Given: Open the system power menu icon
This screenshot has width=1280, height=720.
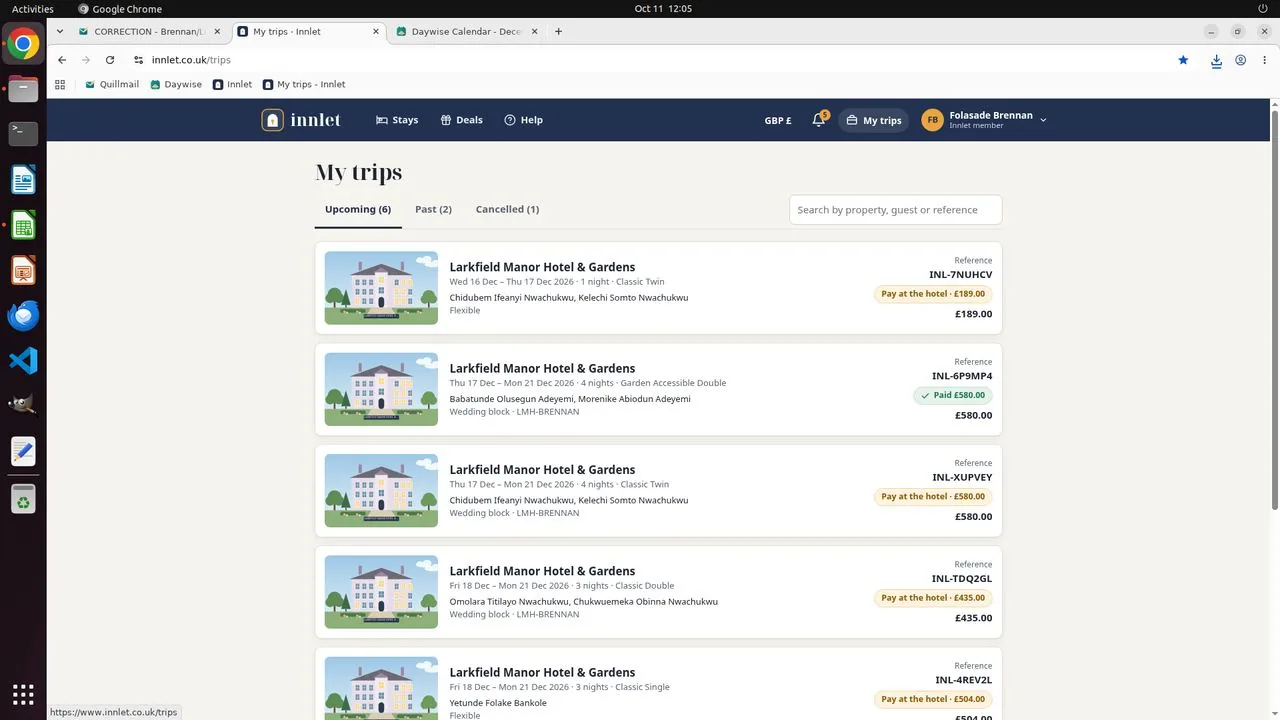Looking at the screenshot, I should point(1262,9).
